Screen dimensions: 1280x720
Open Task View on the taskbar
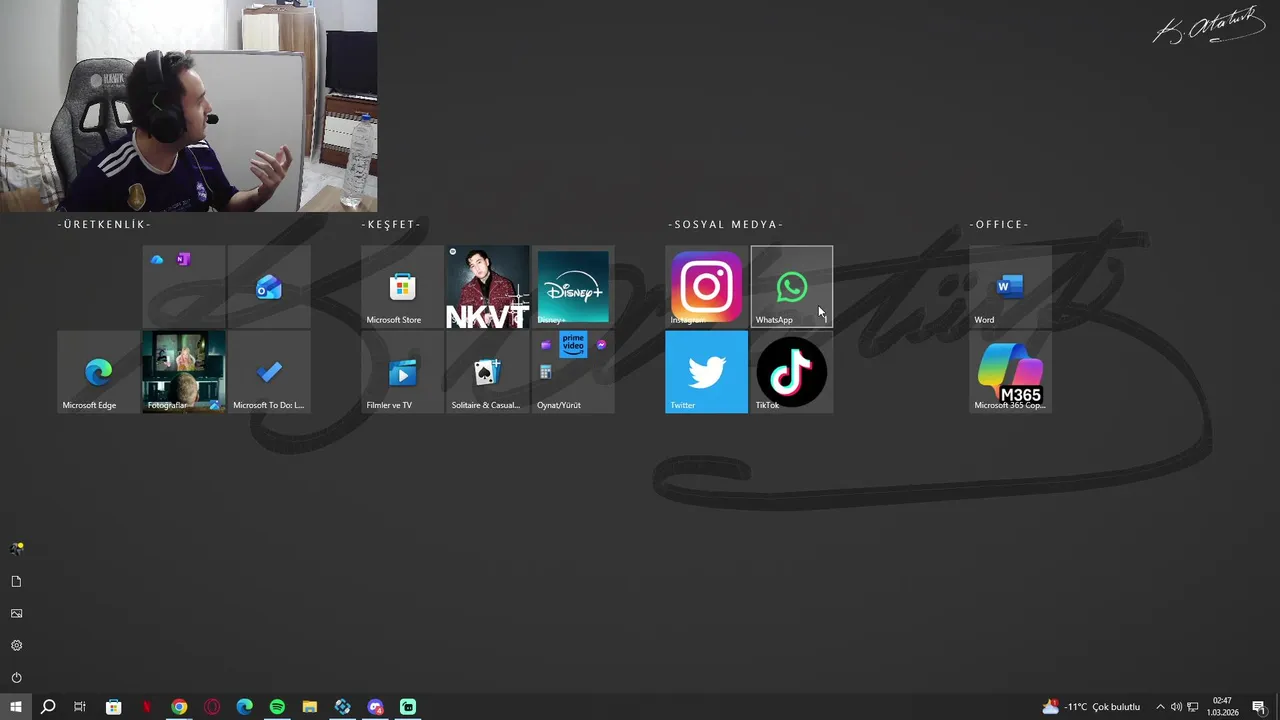pyautogui.click(x=80, y=707)
